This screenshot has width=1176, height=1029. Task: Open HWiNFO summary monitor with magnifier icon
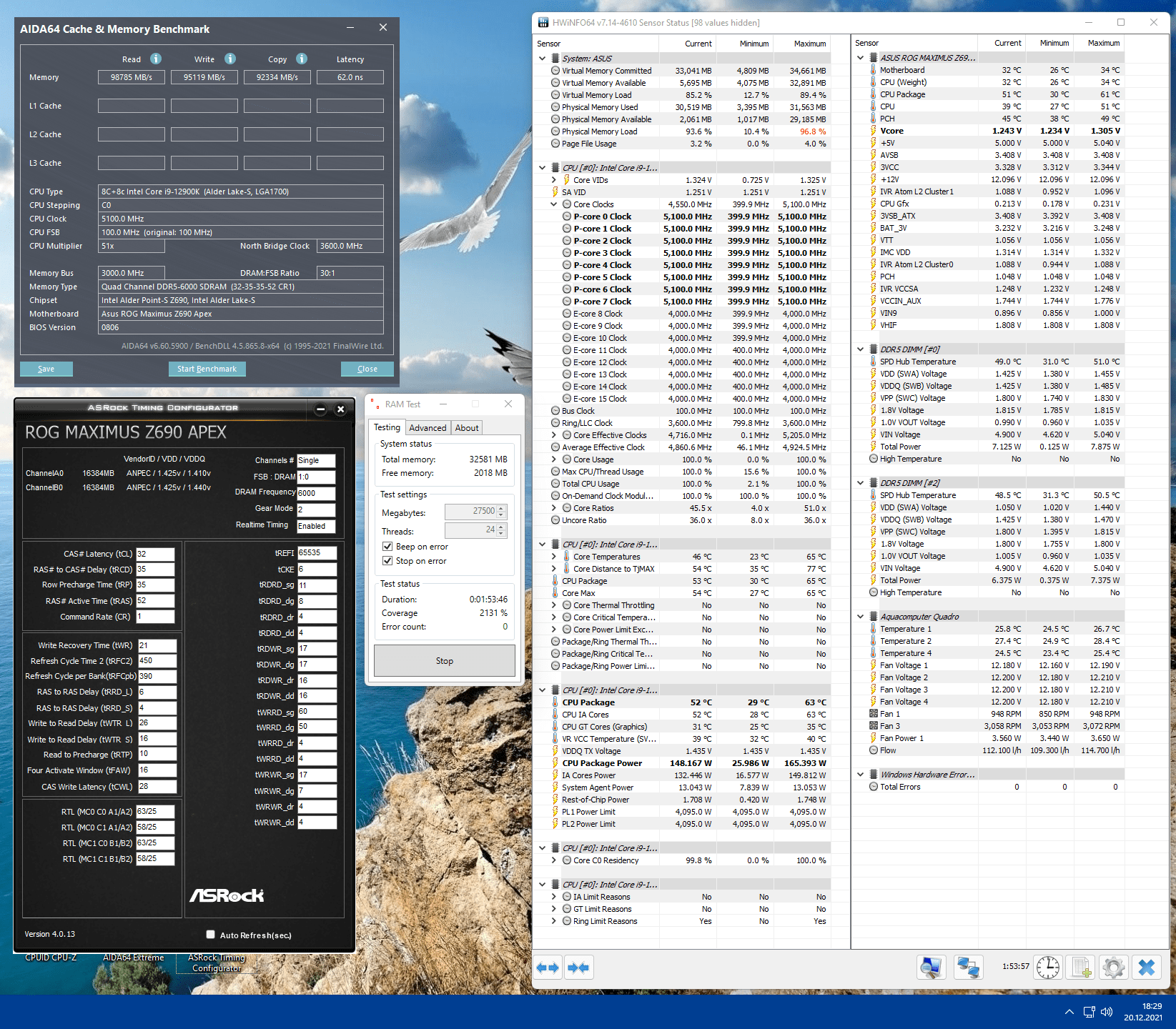[x=932, y=968]
